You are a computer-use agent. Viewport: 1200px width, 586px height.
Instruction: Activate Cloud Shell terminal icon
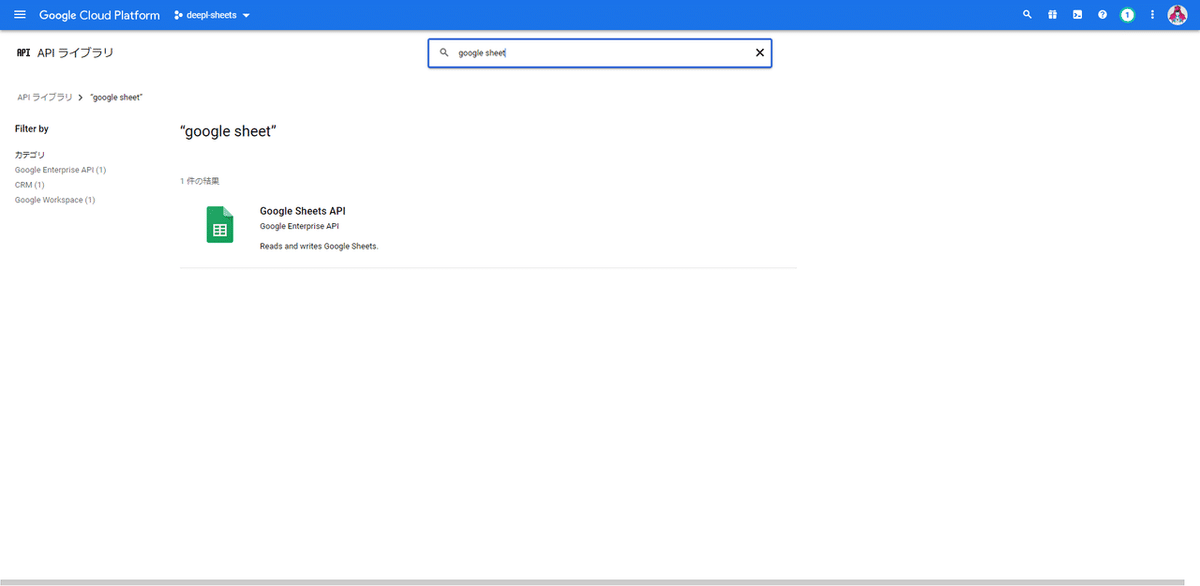point(1077,15)
